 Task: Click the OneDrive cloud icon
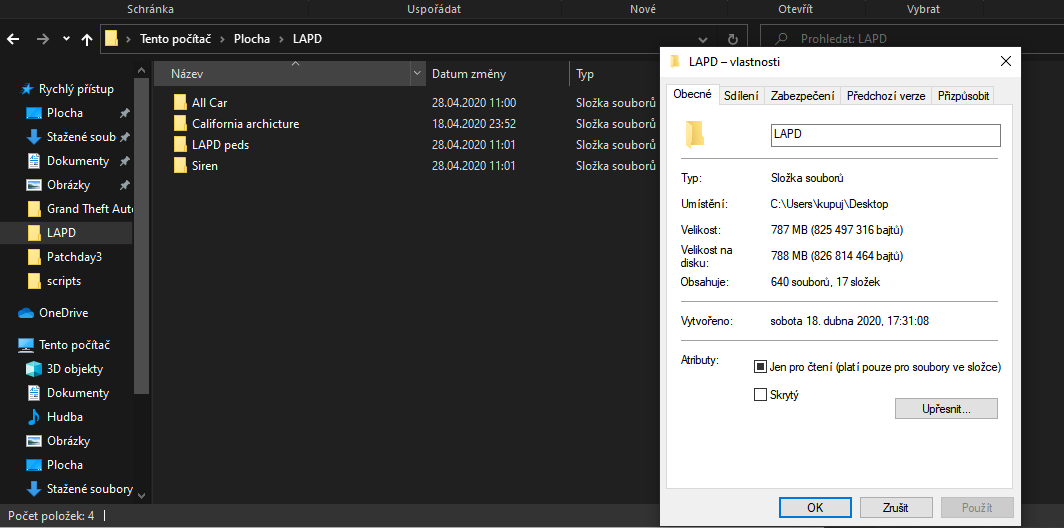tap(26, 313)
